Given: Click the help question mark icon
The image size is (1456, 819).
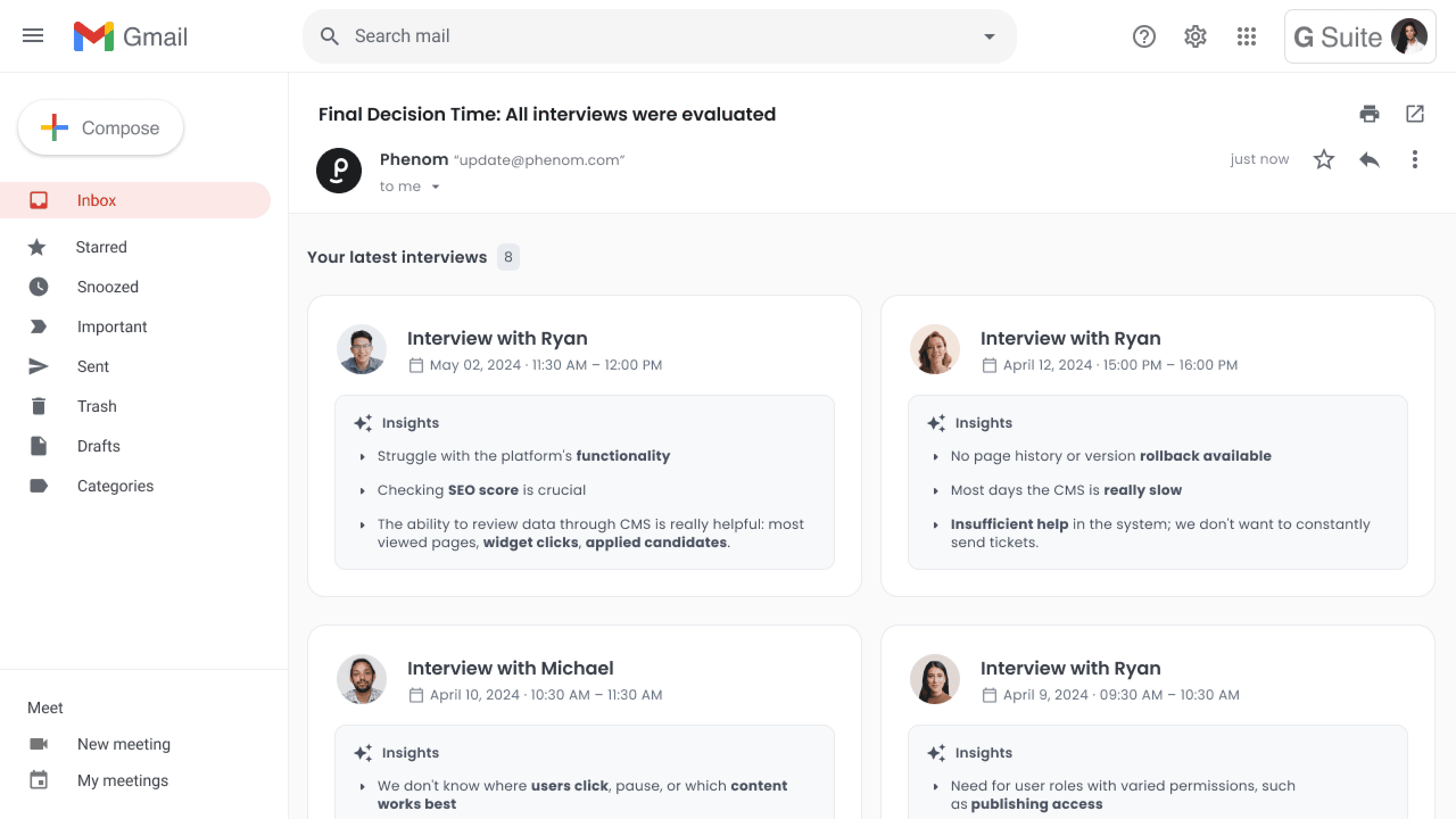Looking at the screenshot, I should (1144, 36).
